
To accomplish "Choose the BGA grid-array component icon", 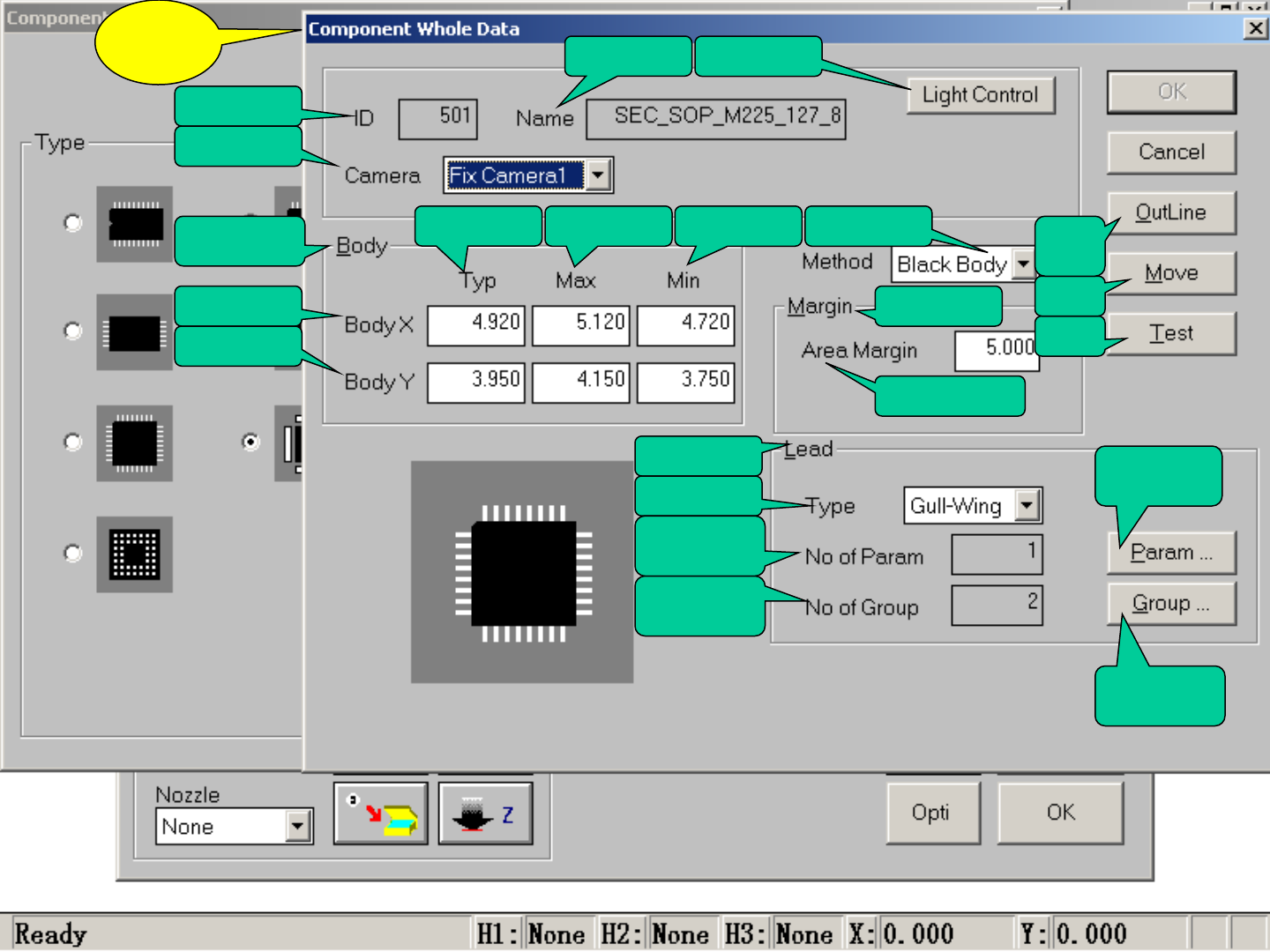I will [x=134, y=554].
